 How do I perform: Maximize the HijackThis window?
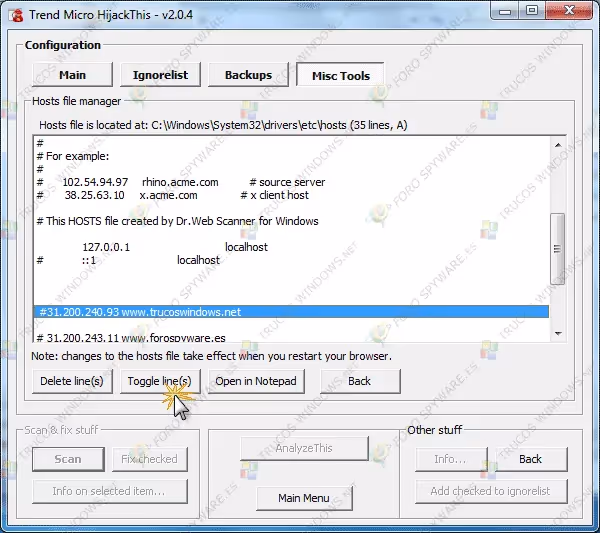tap(532, 11)
